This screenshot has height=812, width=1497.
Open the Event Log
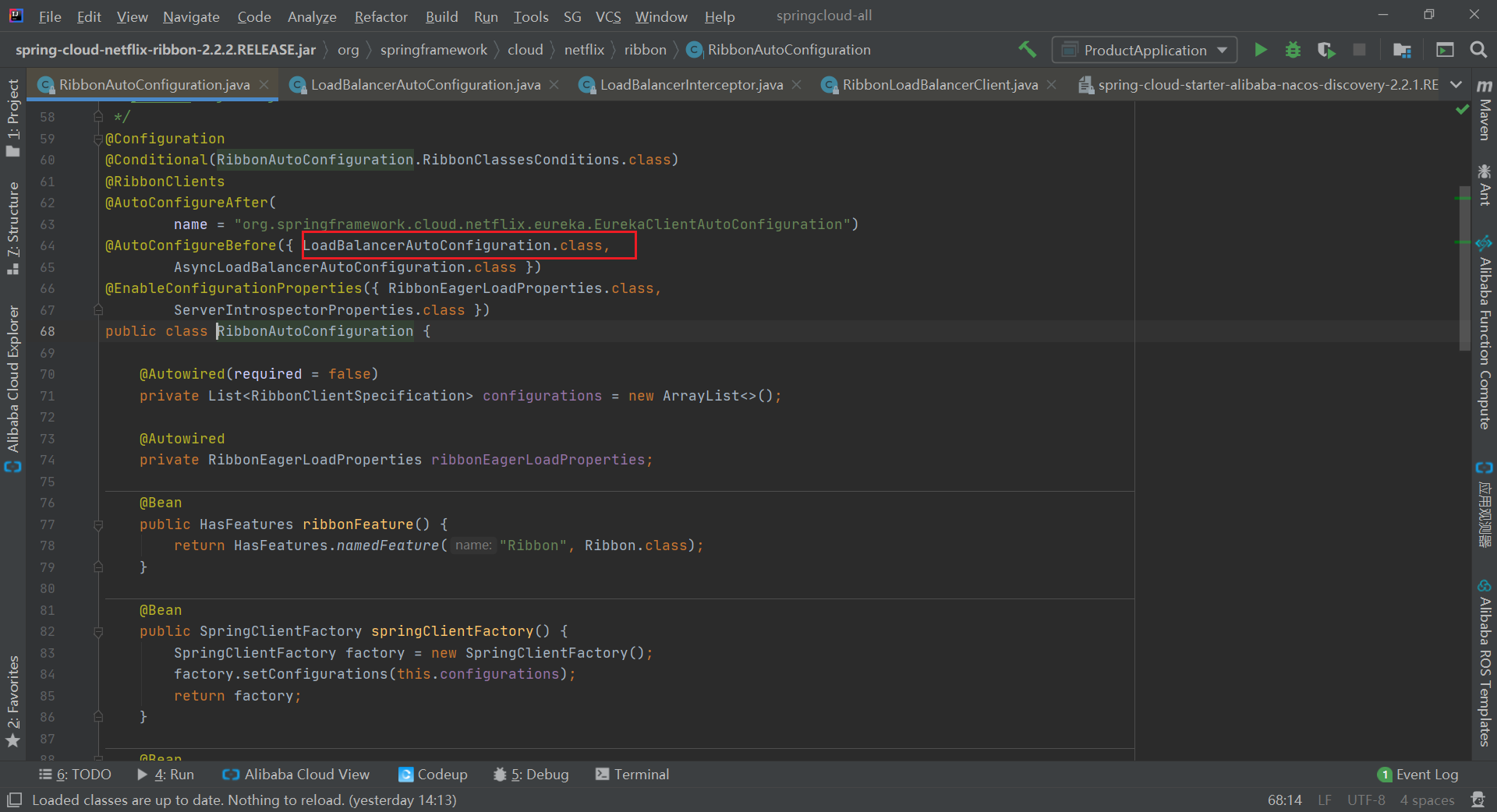click(x=1417, y=774)
